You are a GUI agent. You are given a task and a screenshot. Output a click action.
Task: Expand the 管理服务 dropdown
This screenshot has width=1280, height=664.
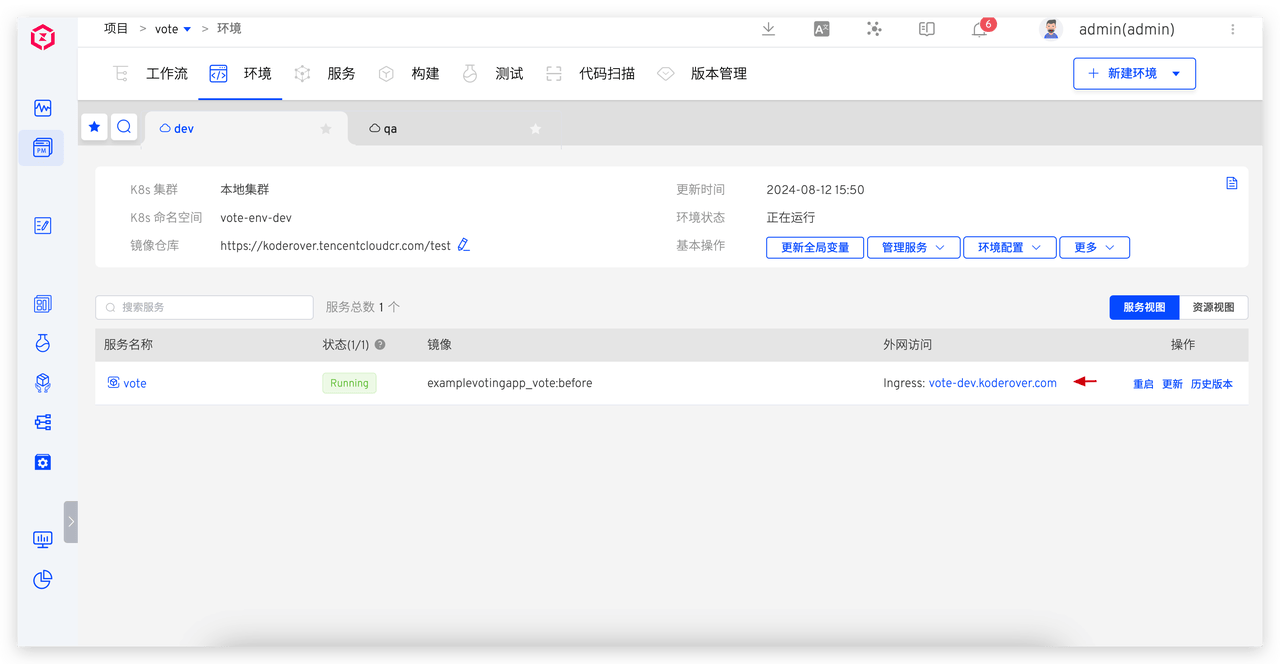click(913, 247)
